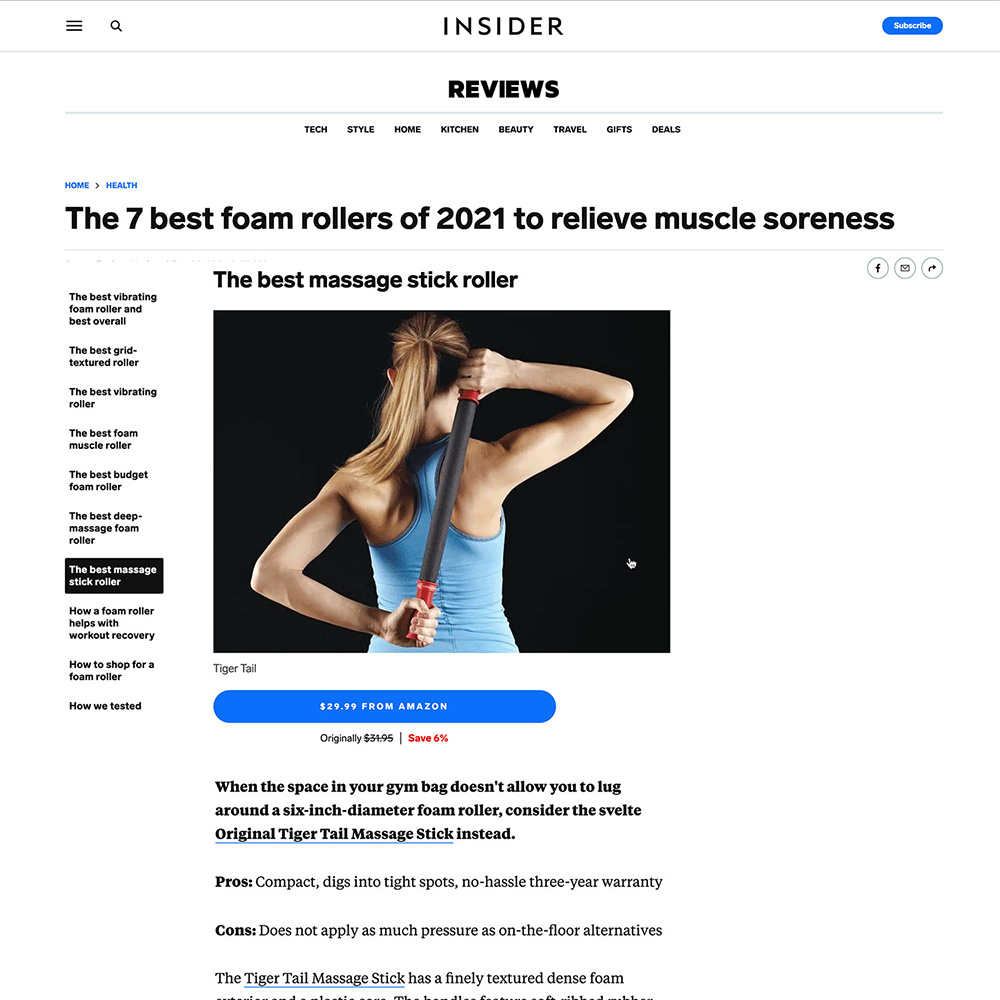Open the hamburger menu icon
The image size is (1000, 1000).
point(74,26)
